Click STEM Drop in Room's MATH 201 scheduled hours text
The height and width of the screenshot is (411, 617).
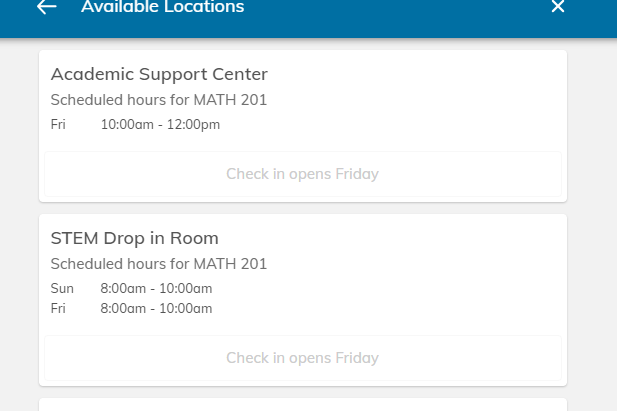click(x=158, y=264)
